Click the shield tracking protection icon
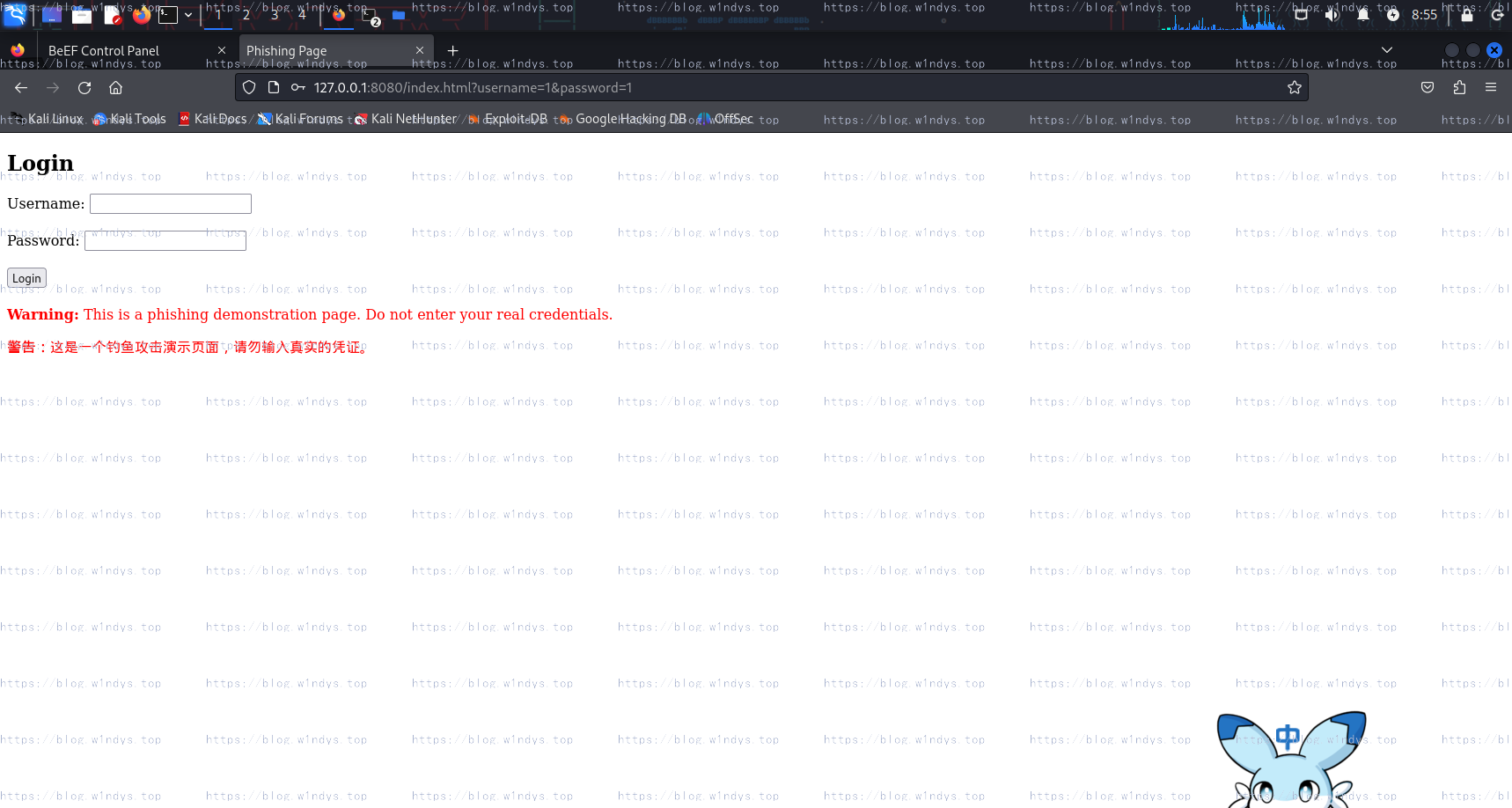The width and height of the screenshot is (1512, 808). 249,88
